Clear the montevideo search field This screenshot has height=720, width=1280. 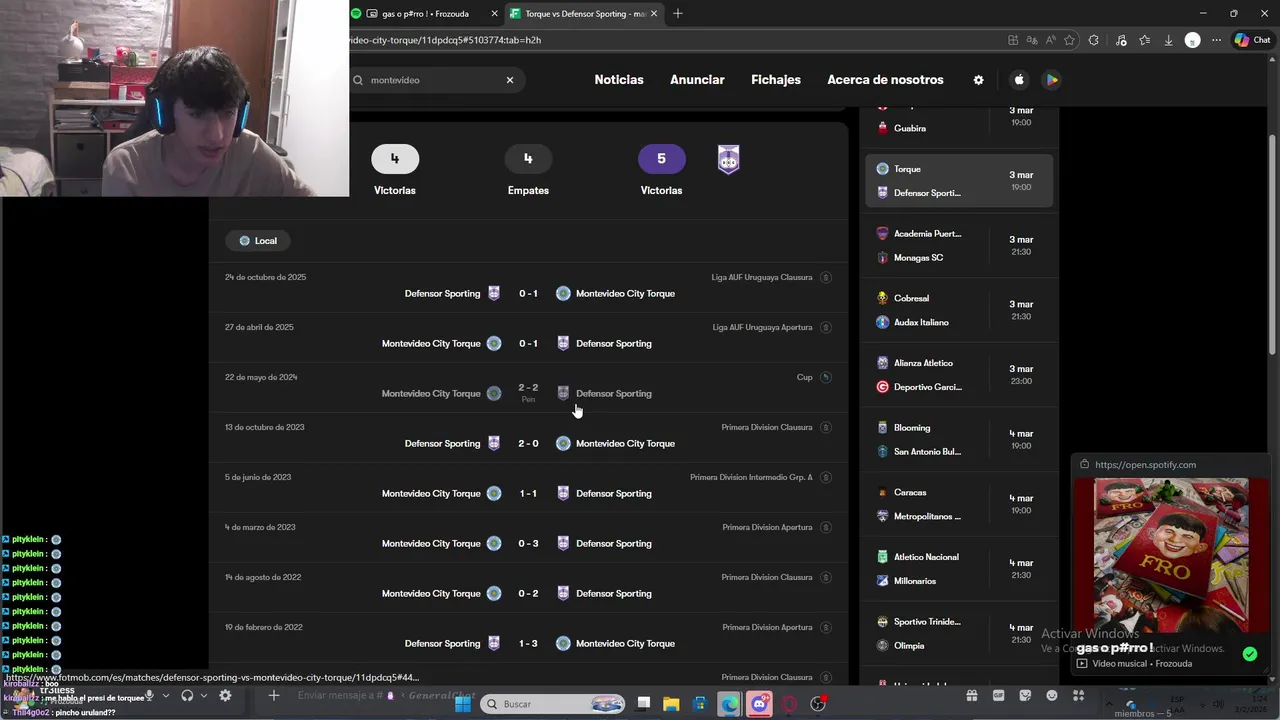coord(509,80)
